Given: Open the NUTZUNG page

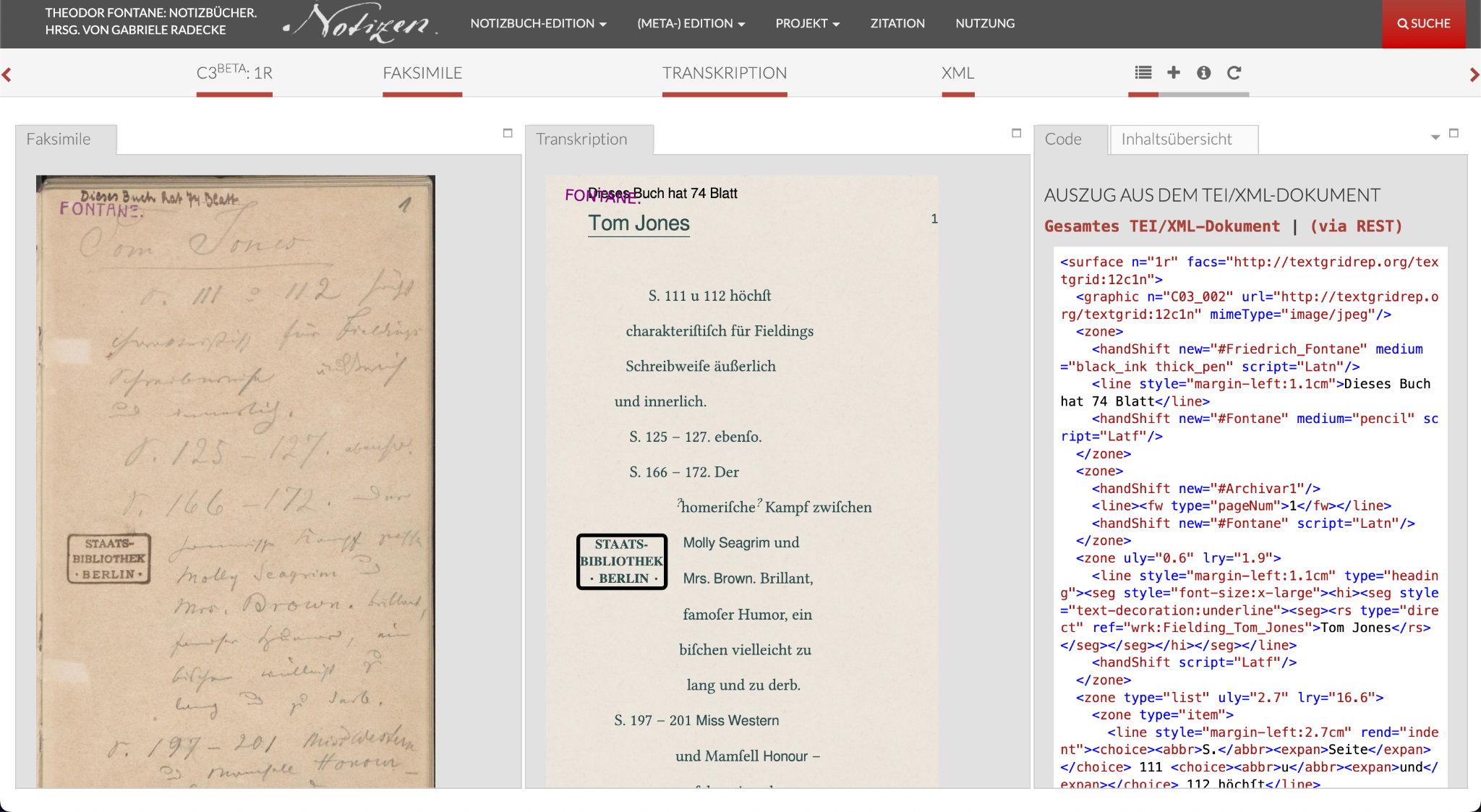Looking at the screenshot, I should 985,23.
